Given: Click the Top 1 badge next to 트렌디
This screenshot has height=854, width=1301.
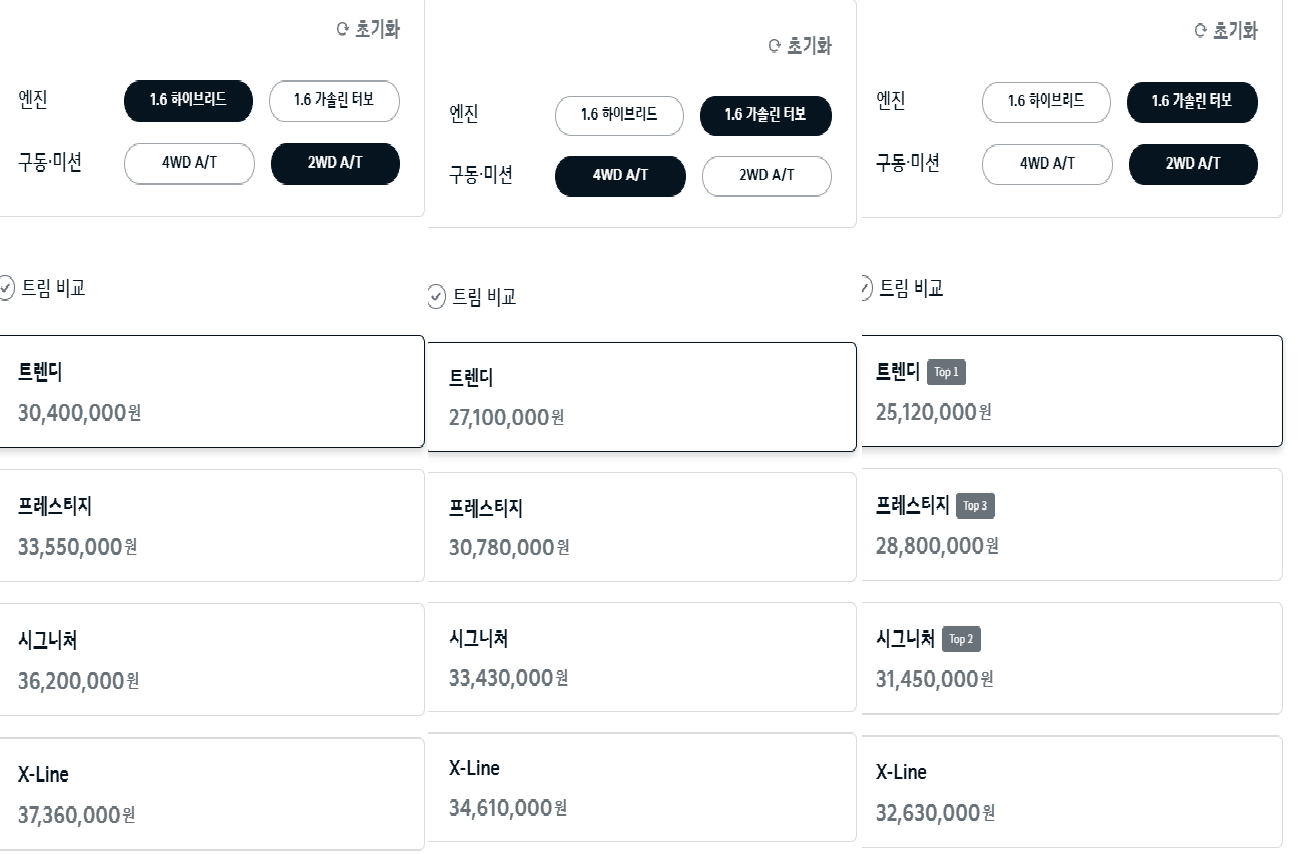Looking at the screenshot, I should [x=946, y=372].
